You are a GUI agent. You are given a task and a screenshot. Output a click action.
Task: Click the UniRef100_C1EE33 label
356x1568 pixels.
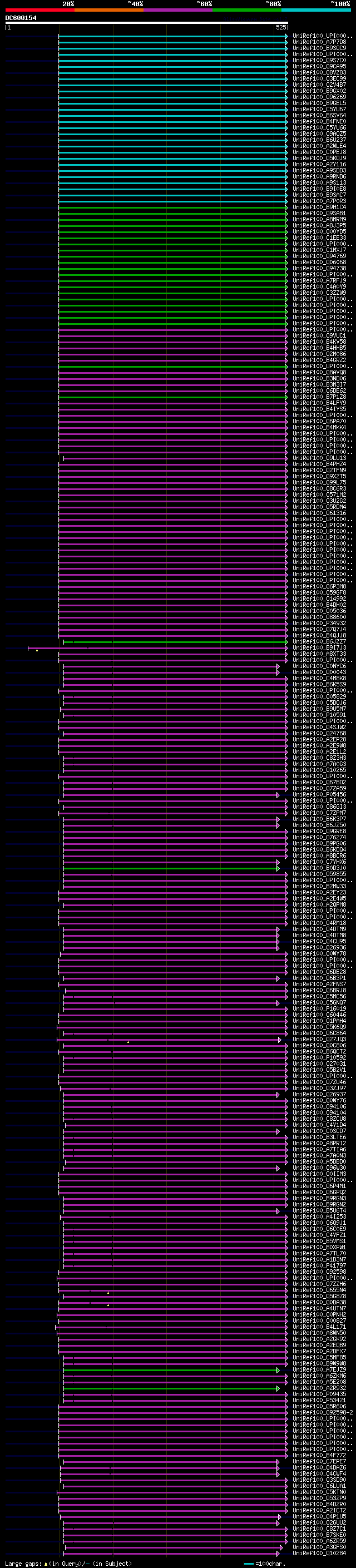319,238
